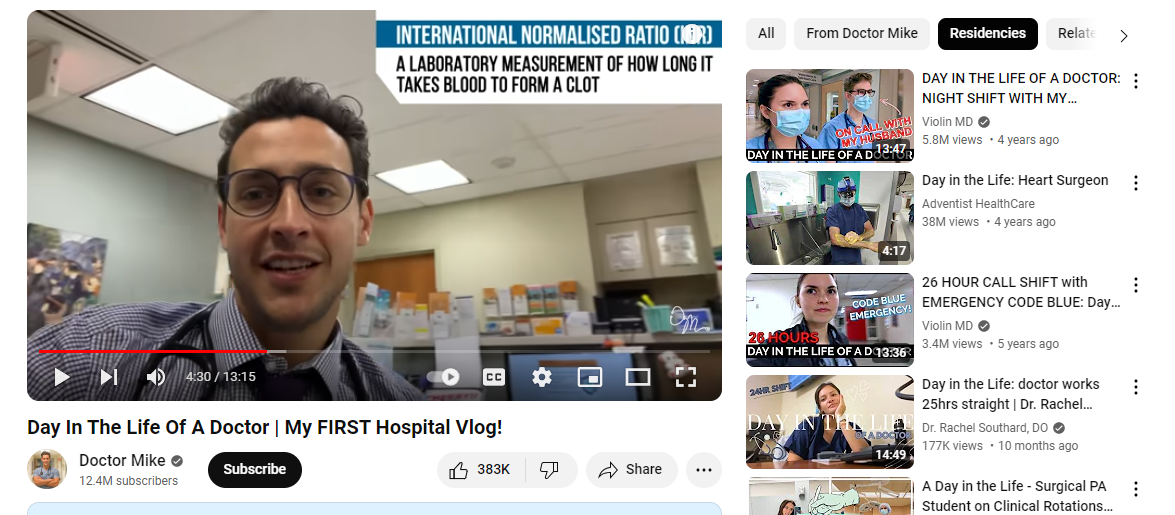Switch to theater mode

[638, 377]
